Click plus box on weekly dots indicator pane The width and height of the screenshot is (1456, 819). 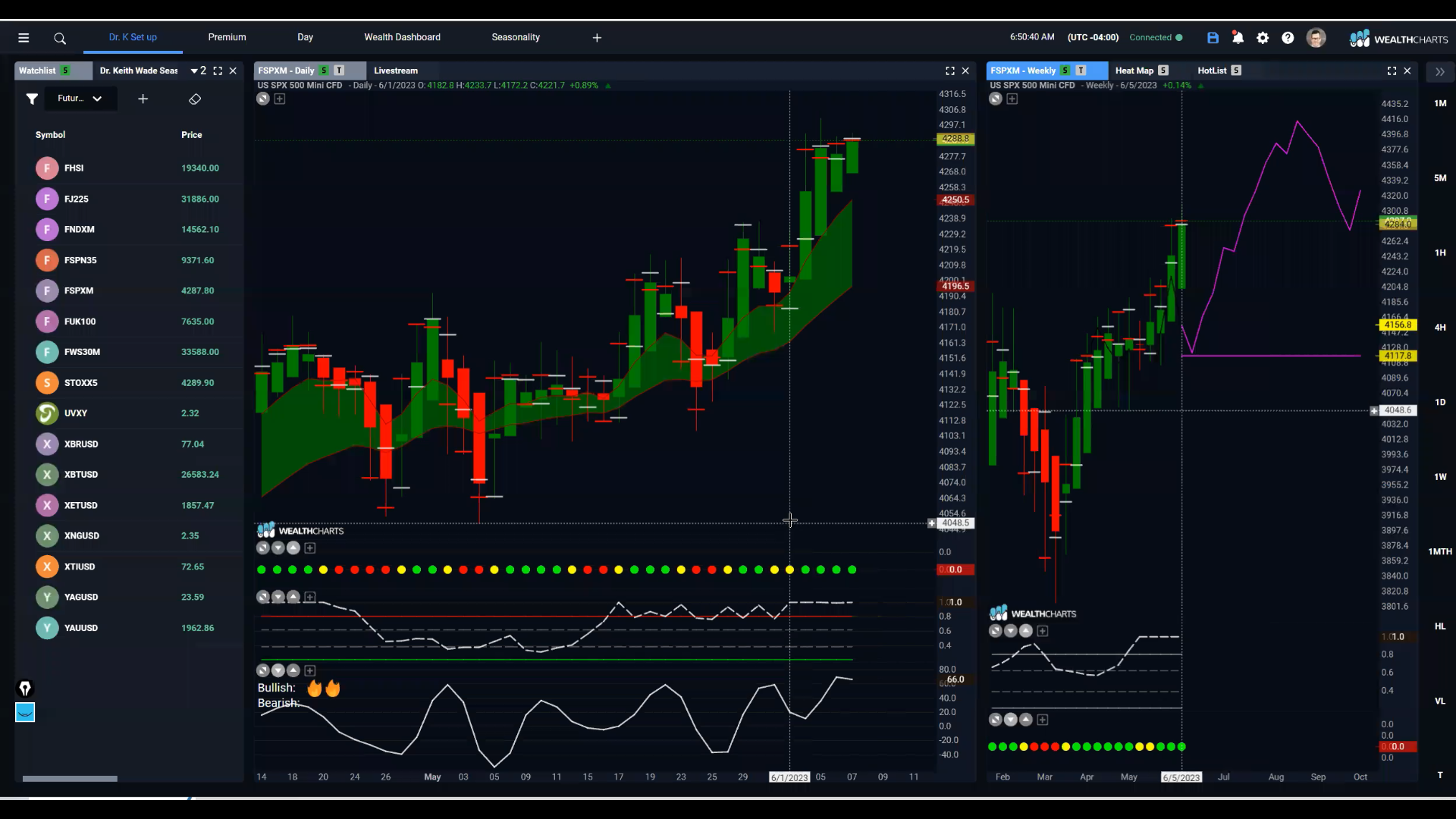point(1043,720)
